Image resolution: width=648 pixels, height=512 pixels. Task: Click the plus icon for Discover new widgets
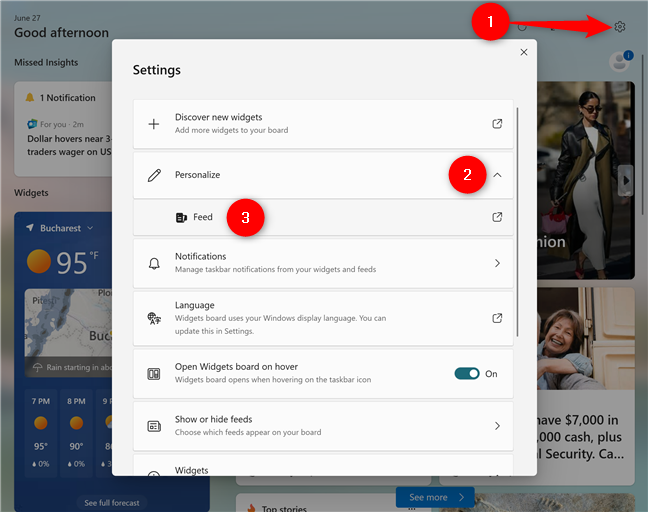[x=154, y=124]
